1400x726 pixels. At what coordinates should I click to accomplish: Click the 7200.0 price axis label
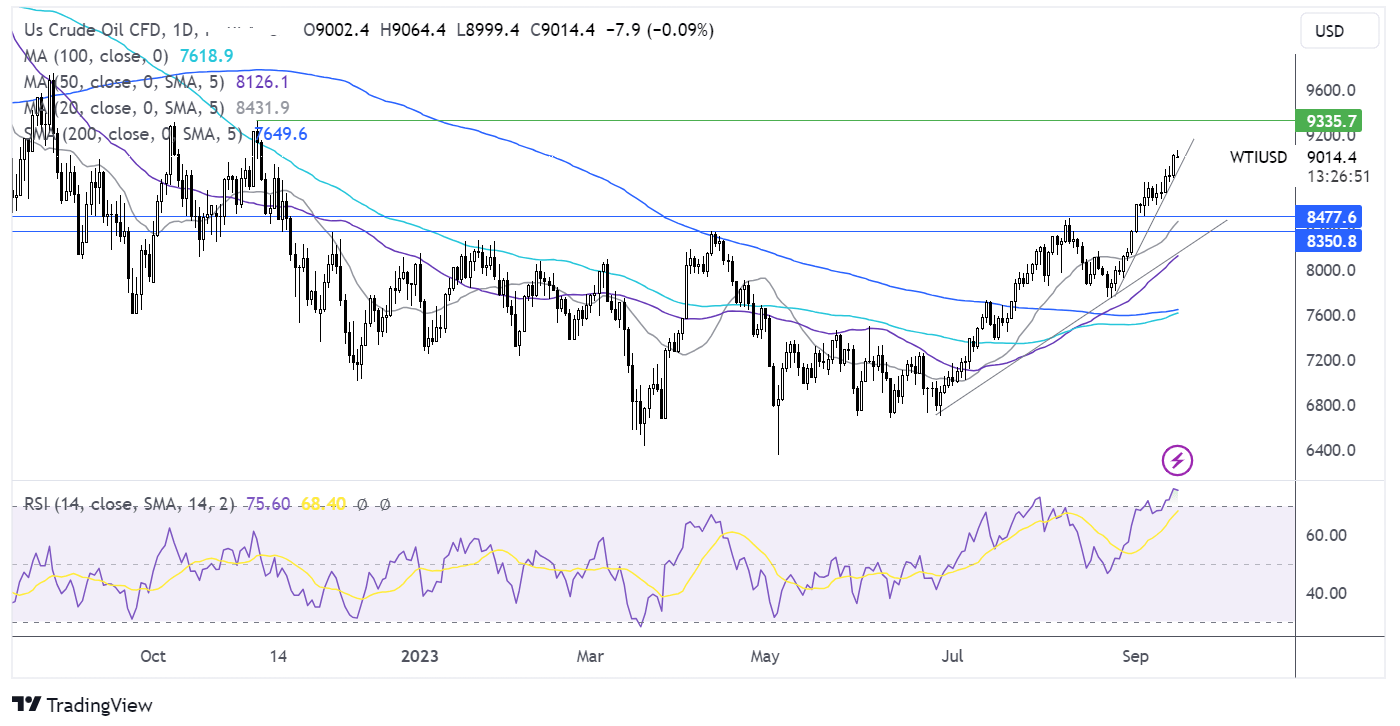(1331, 360)
